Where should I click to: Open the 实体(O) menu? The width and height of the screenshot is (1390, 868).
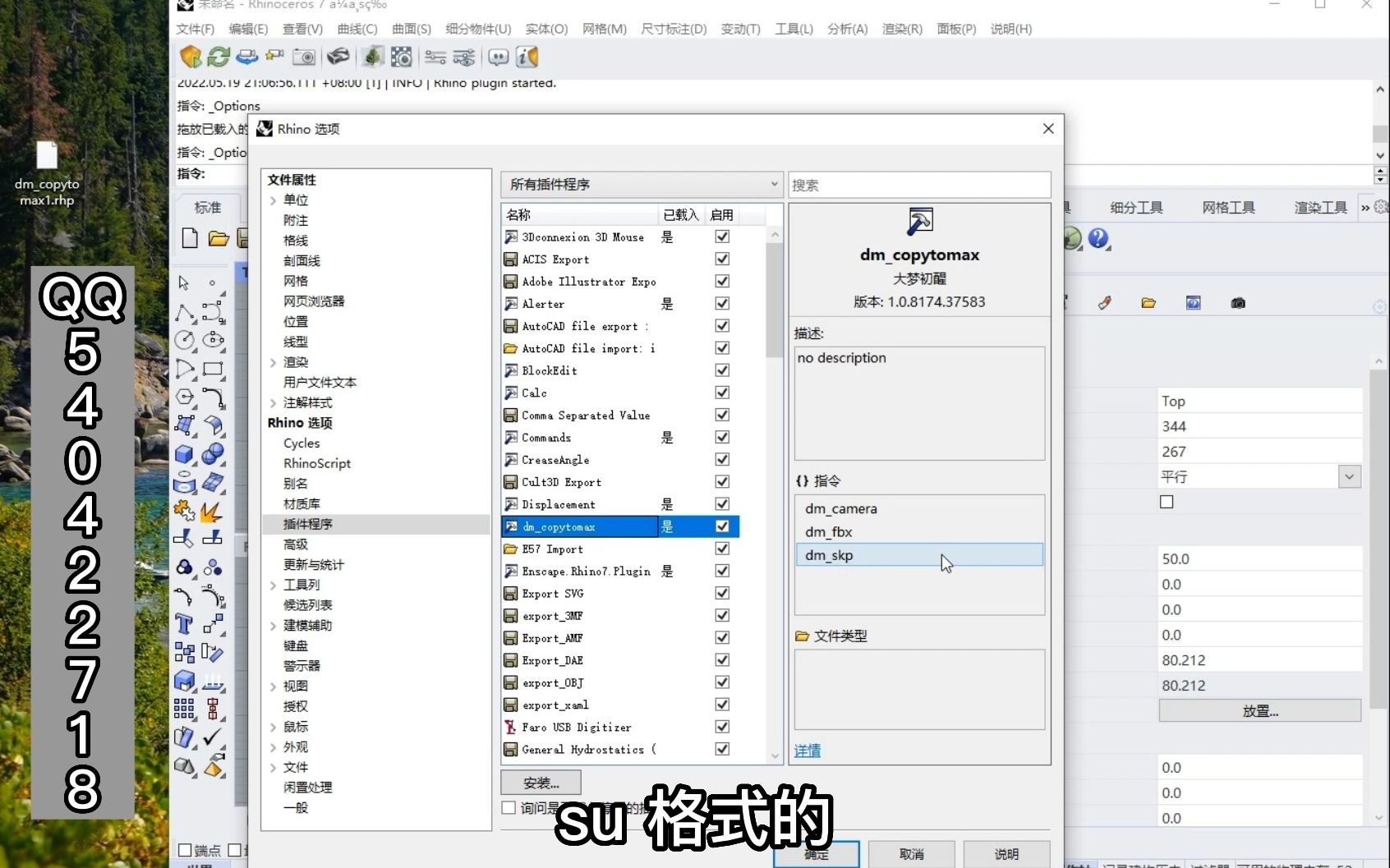point(546,29)
